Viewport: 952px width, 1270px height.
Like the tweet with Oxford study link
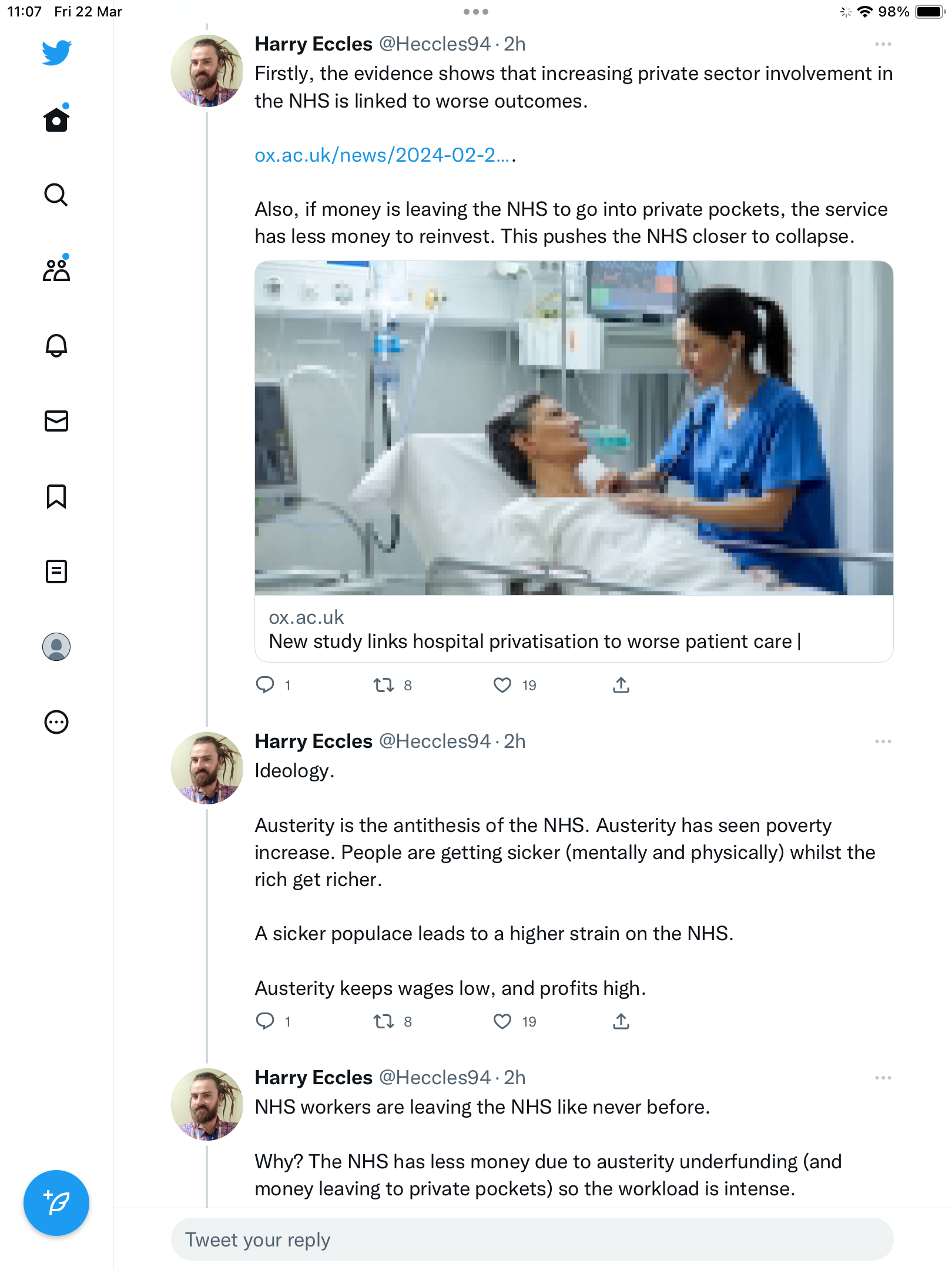[x=502, y=685]
